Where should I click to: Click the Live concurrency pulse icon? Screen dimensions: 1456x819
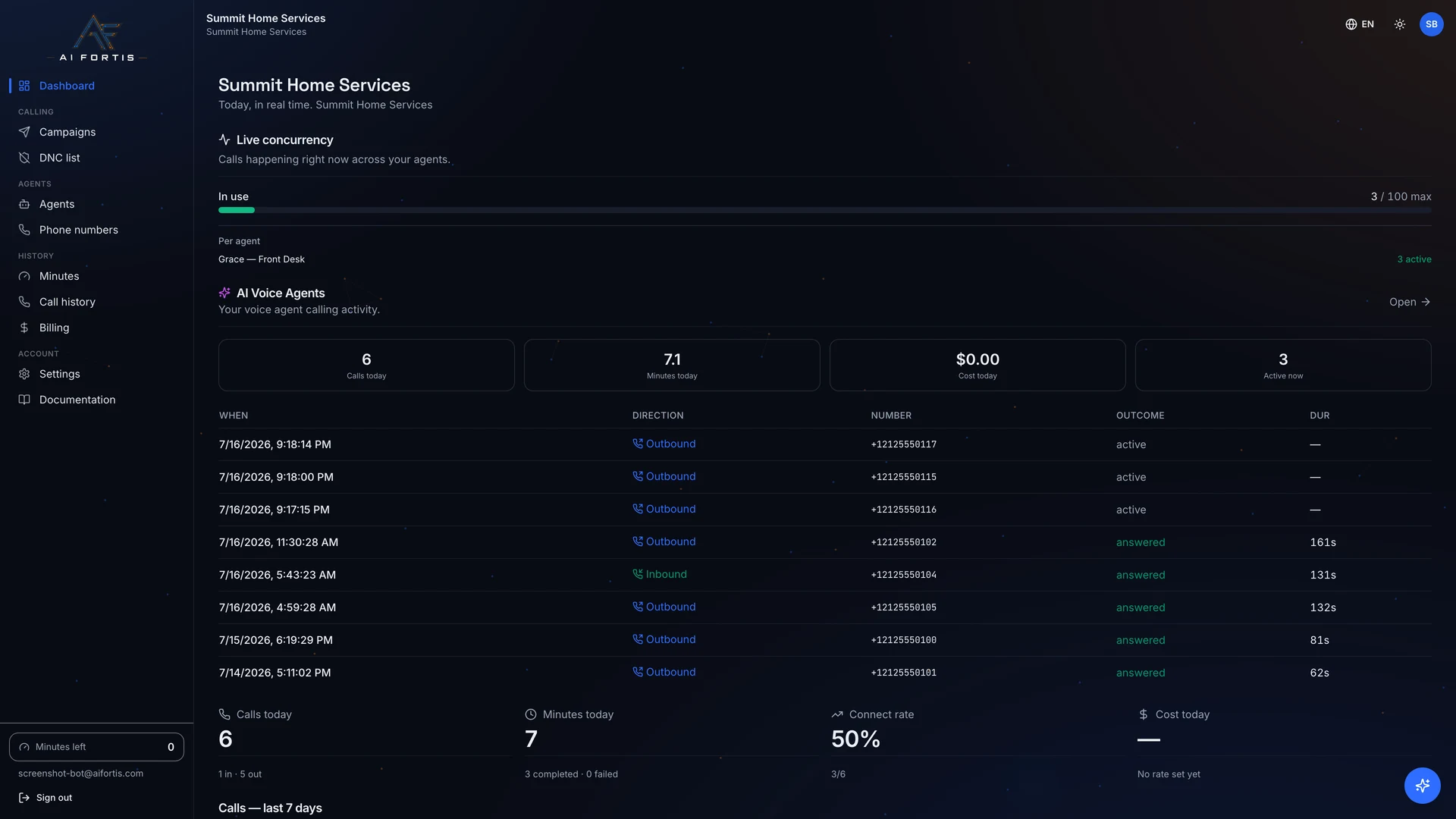(x=224, y=140)
